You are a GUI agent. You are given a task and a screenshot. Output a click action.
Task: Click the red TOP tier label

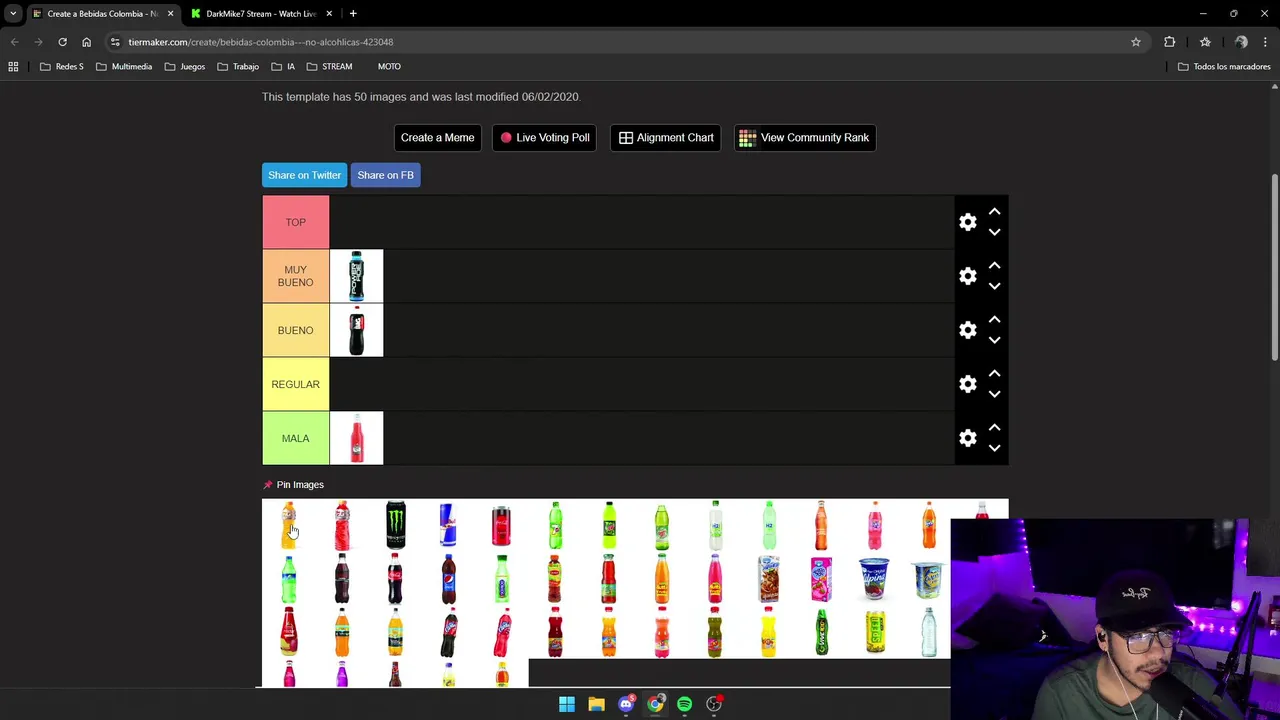coord(295,222)
